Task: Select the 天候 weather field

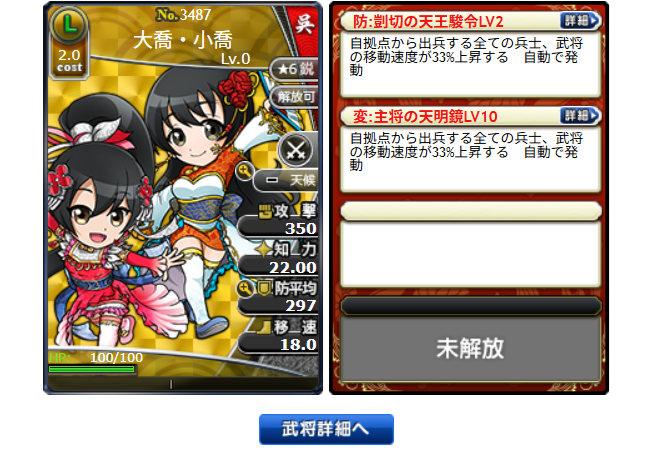Action: 287,180
